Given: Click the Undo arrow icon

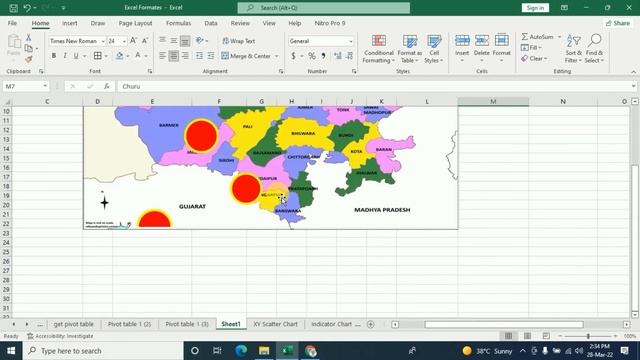Looking at the screenshot, I should pyautogui.click(x=27, y=8).
